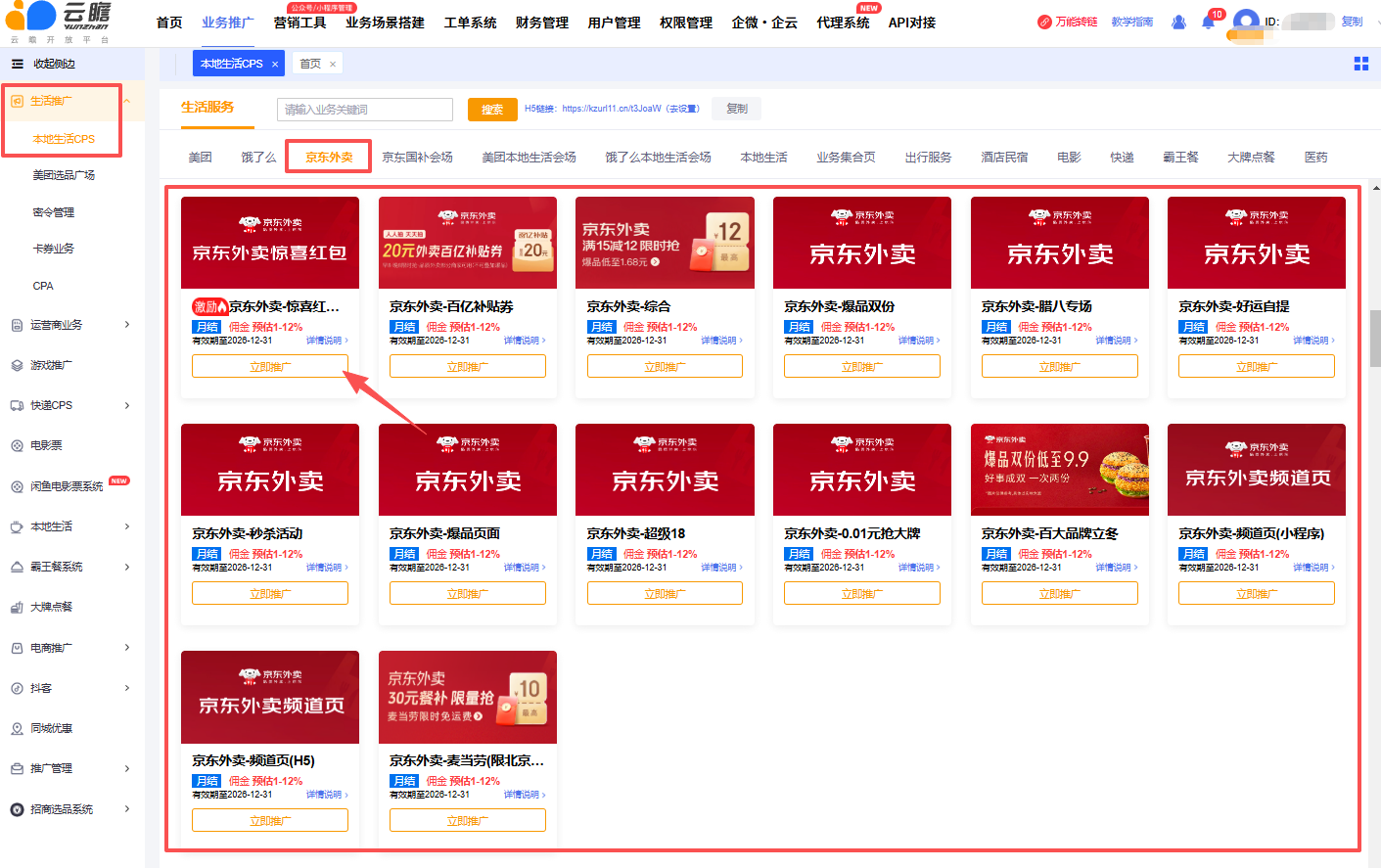Viewport: 1381px width, 868px height.
Task: Collapse the 生活推广 sidebar section
Action: pyautogui.click(x=127, y=101)
